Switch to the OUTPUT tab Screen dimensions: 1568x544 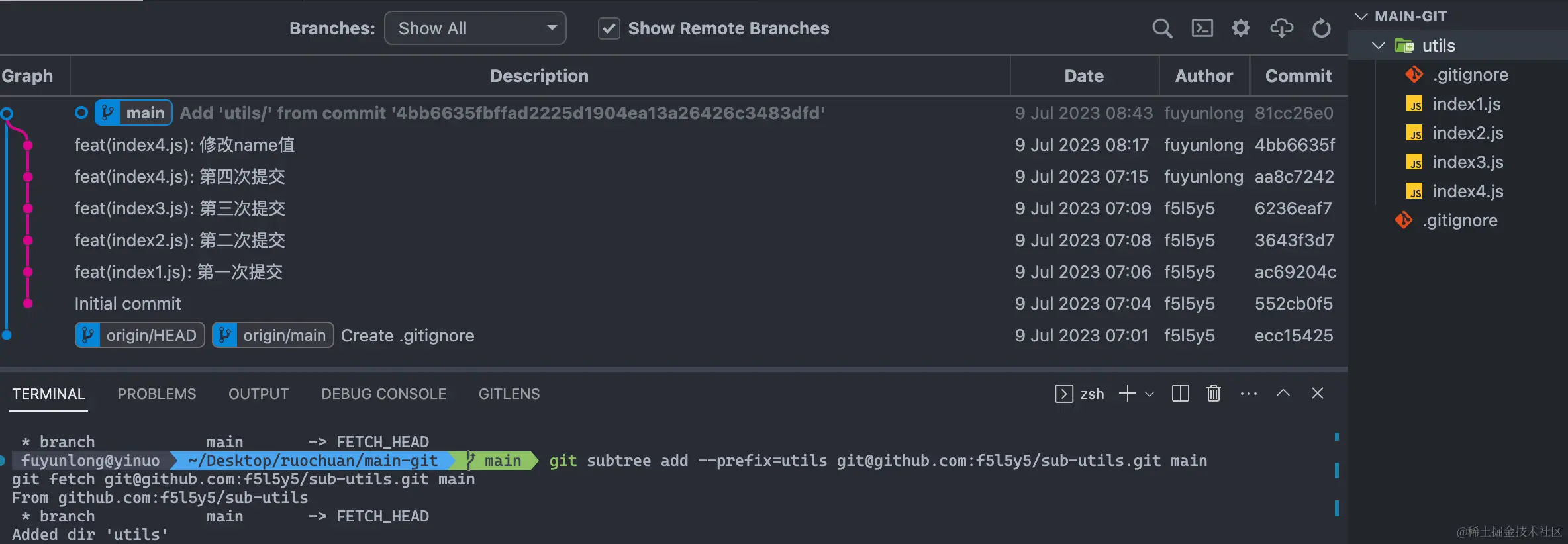pyautogui.click(x=259, y=394)
